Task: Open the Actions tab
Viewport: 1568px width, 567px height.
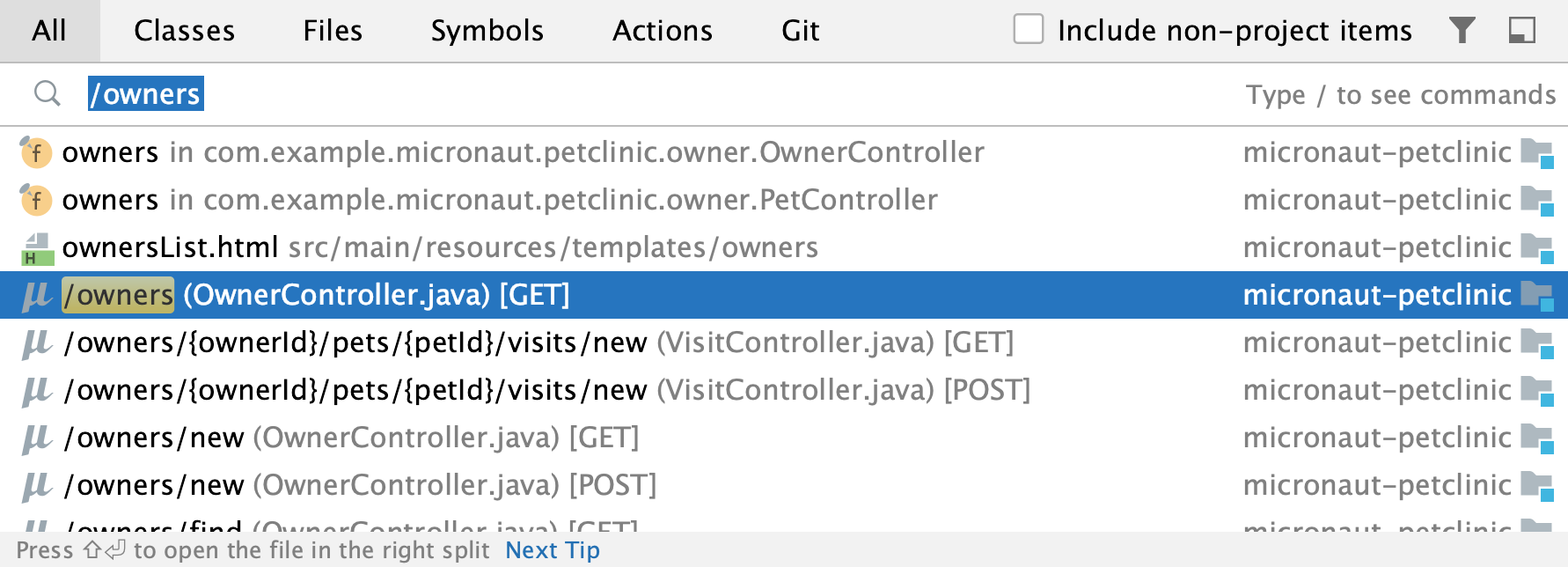Action: (x=663, y=31)
